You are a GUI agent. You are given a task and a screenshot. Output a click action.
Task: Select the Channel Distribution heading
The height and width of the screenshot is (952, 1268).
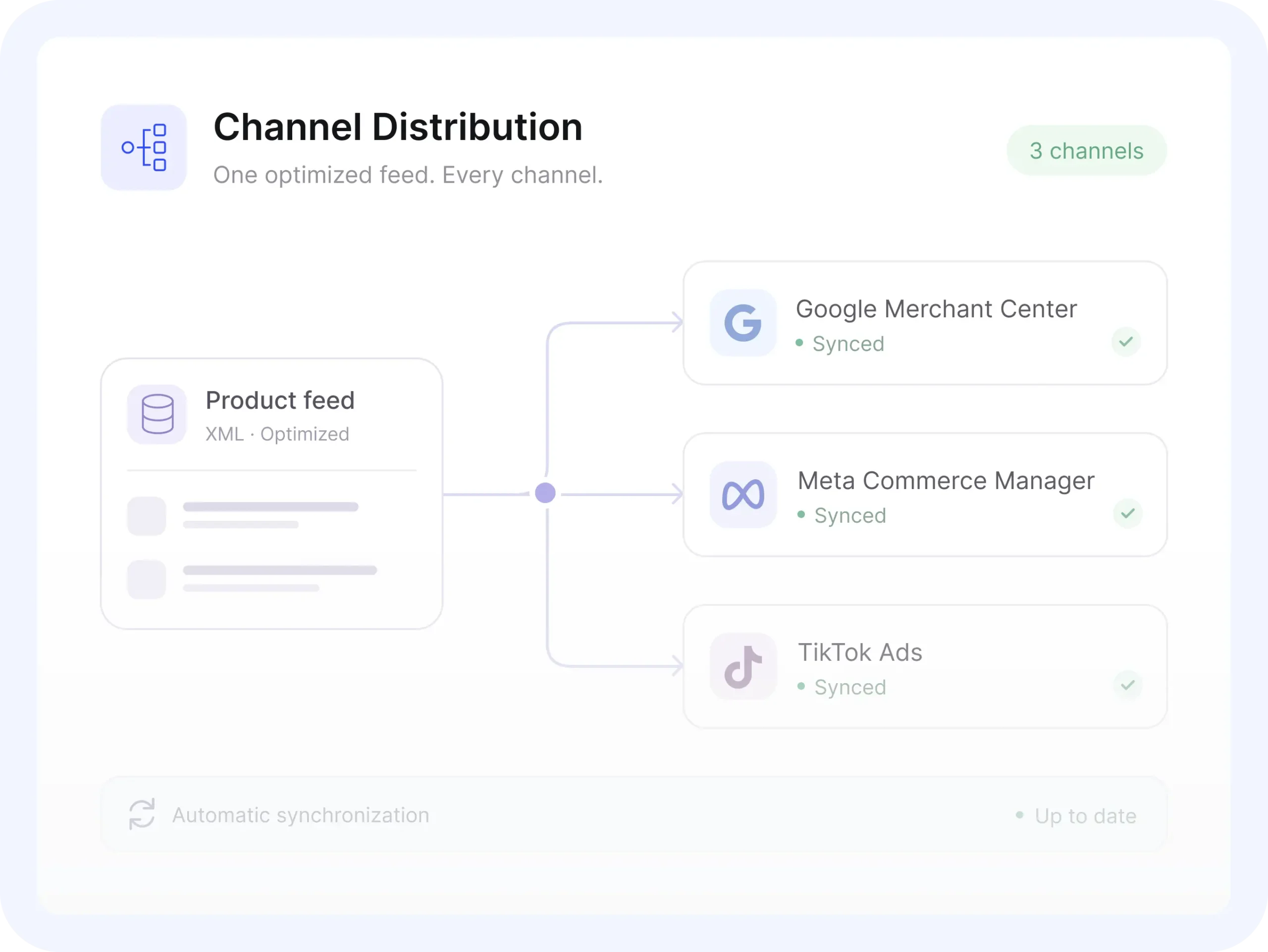click(398, 127)
